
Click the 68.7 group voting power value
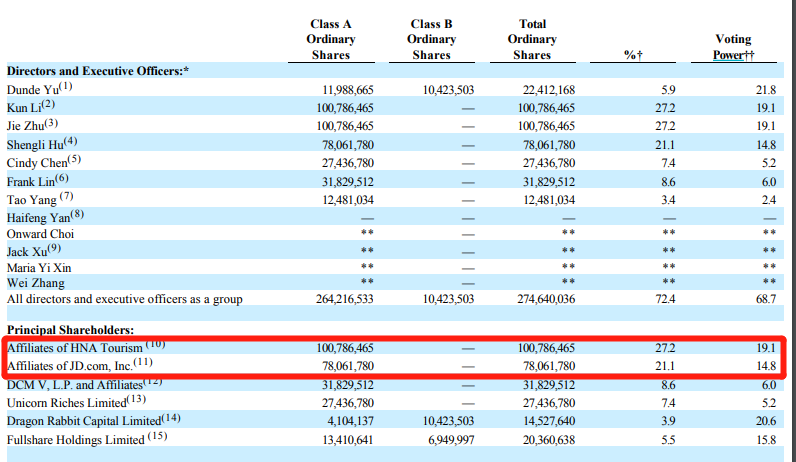[x=765, y=299]
